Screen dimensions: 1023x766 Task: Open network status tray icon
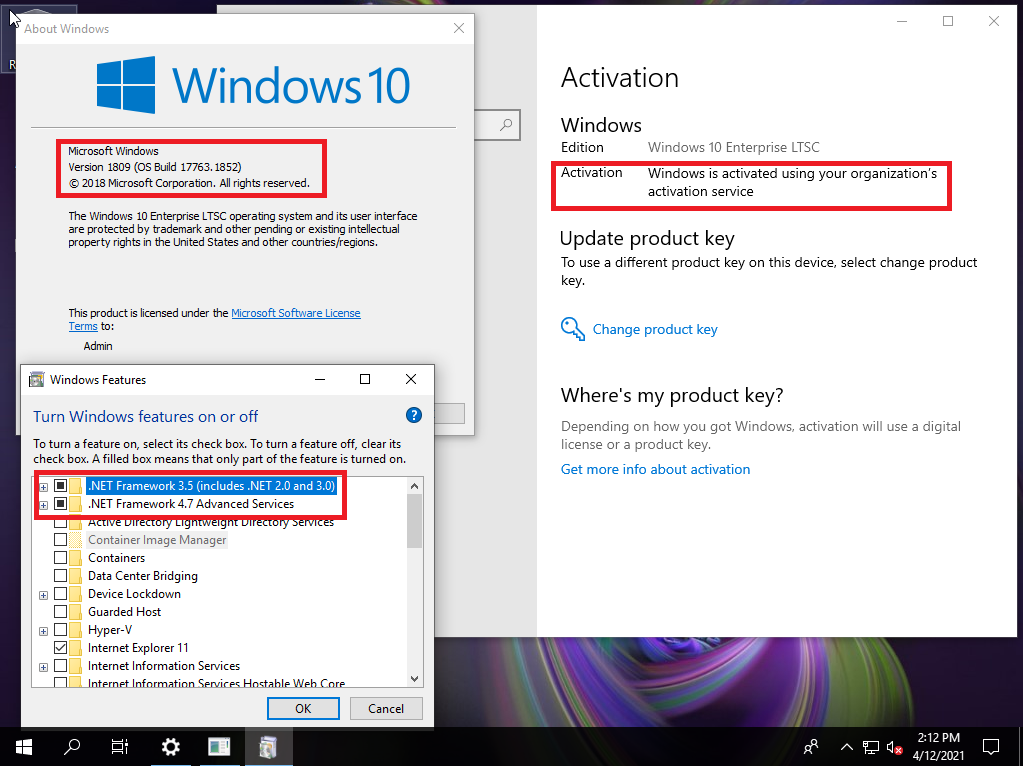coord(870,747)
